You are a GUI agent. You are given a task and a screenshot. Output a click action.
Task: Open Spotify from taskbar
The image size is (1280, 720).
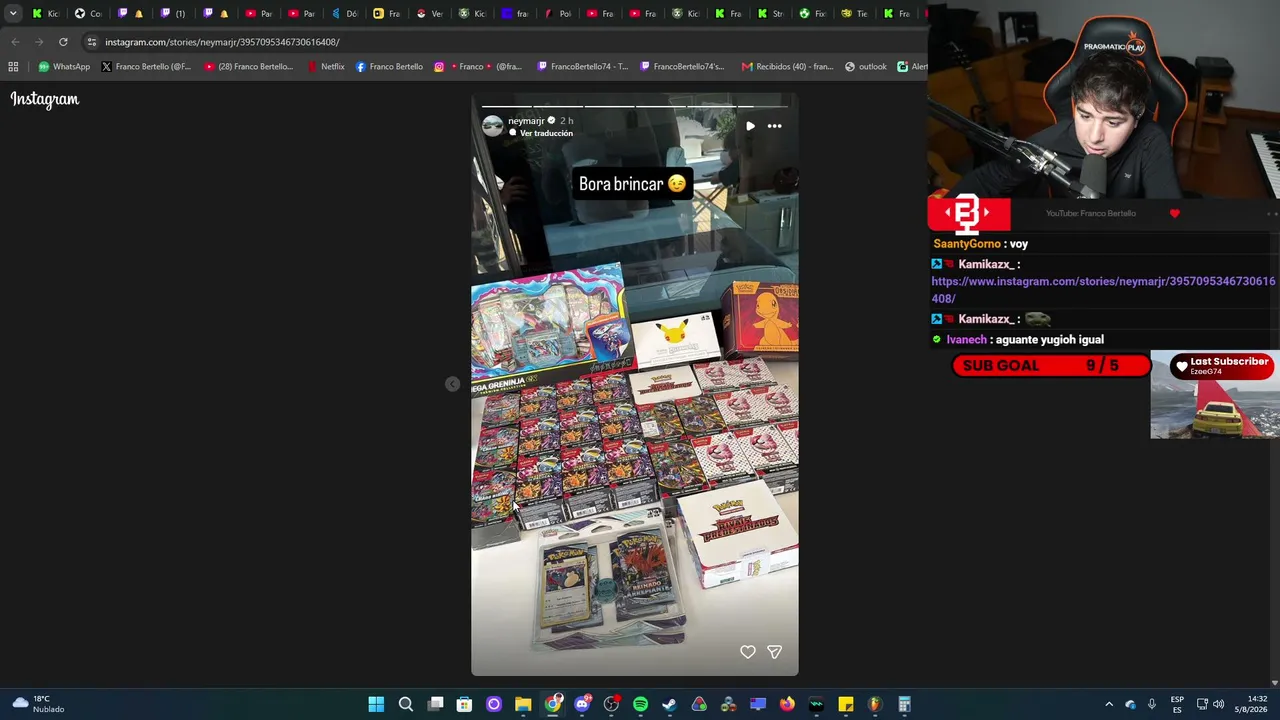(640, 704)
